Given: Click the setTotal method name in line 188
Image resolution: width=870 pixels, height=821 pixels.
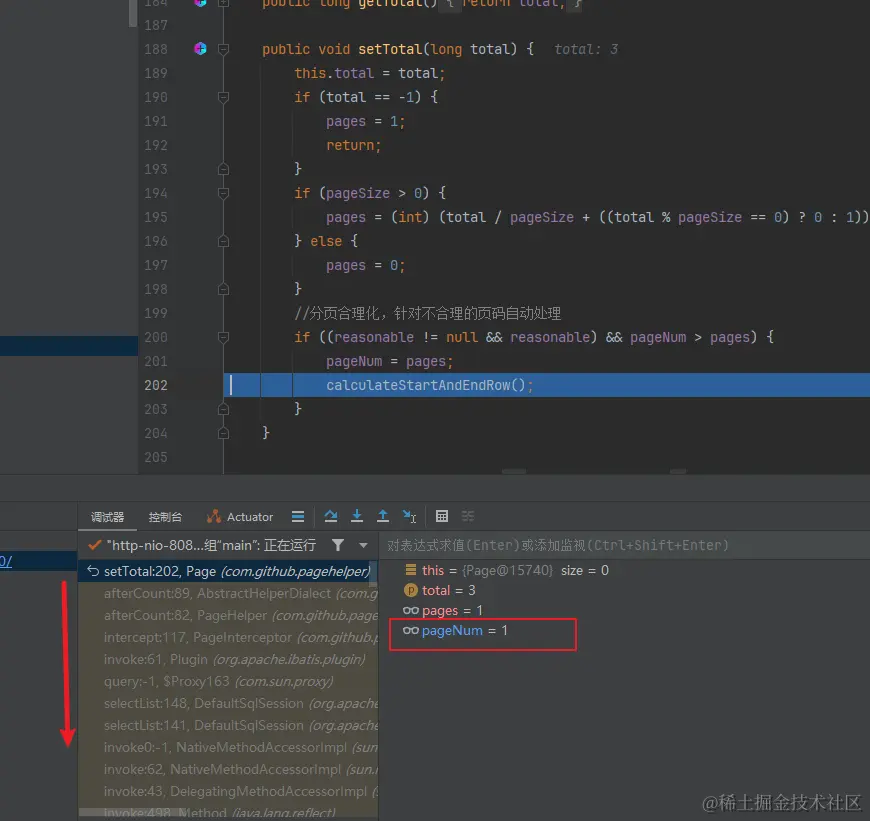Looking at the screenshot, I should (x=390, y=49).
